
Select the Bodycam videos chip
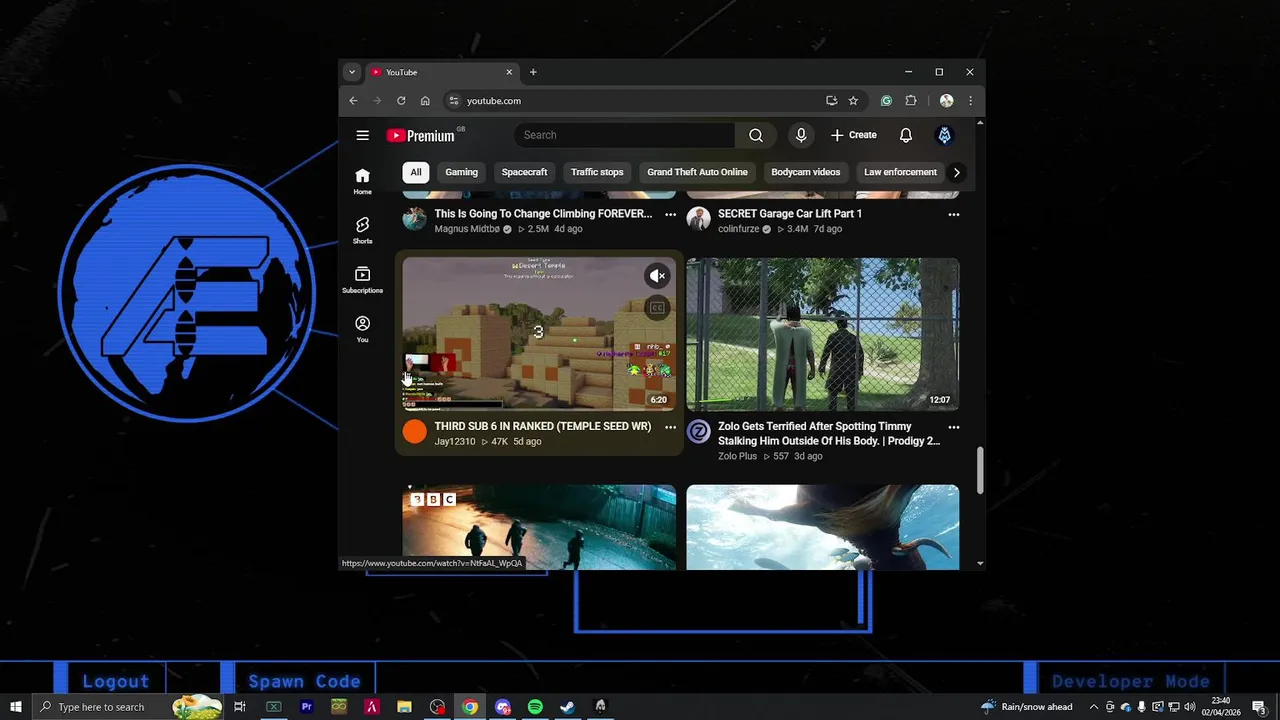pyautogui.click(x=805, y=172)
